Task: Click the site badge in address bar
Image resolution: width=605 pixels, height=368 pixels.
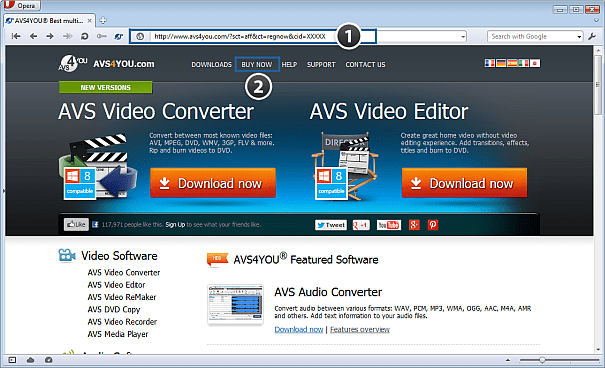Action: [x=140, y=37]
